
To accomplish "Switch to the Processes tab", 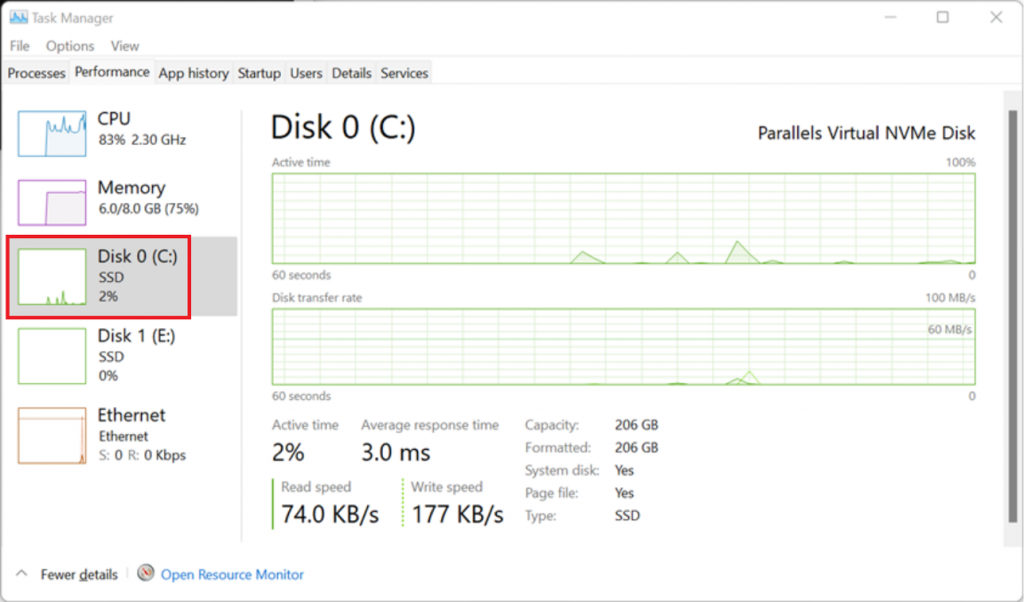I will click(36, 73).
